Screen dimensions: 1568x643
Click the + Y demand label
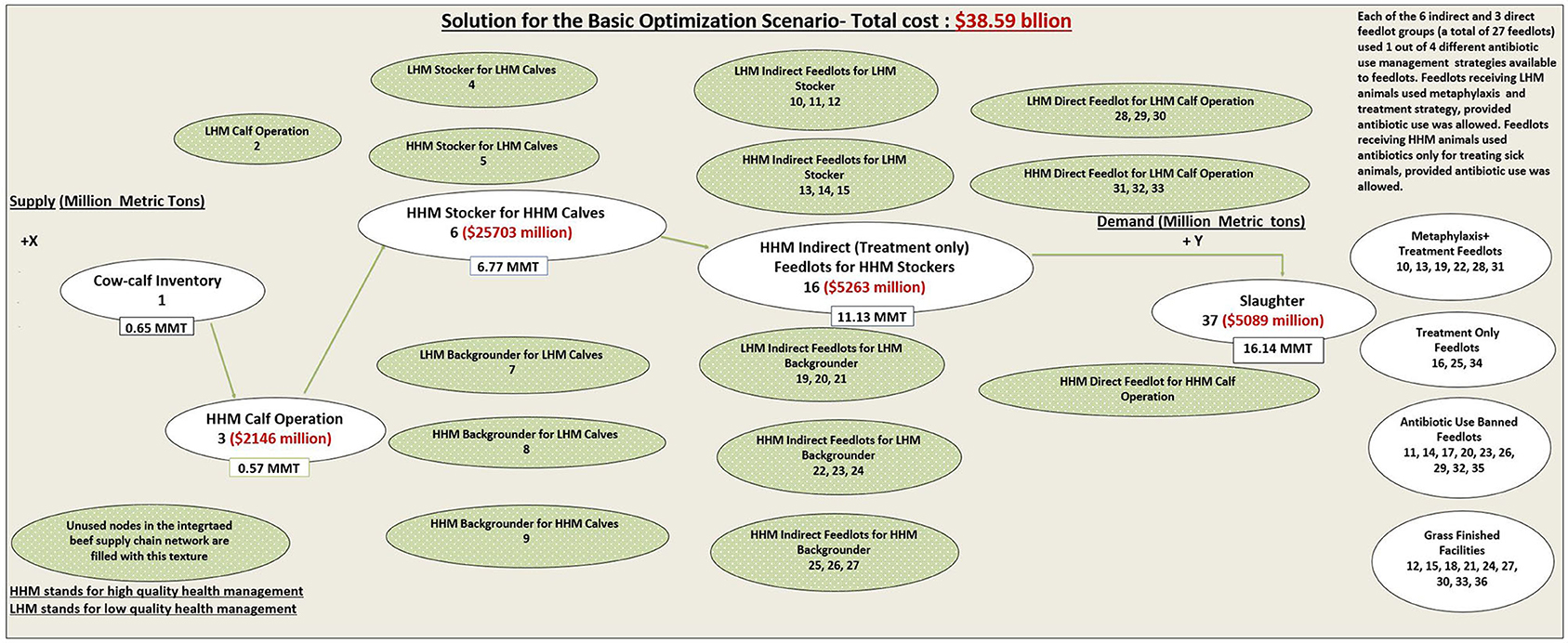pyautogui.click(x=1192, y=241)
